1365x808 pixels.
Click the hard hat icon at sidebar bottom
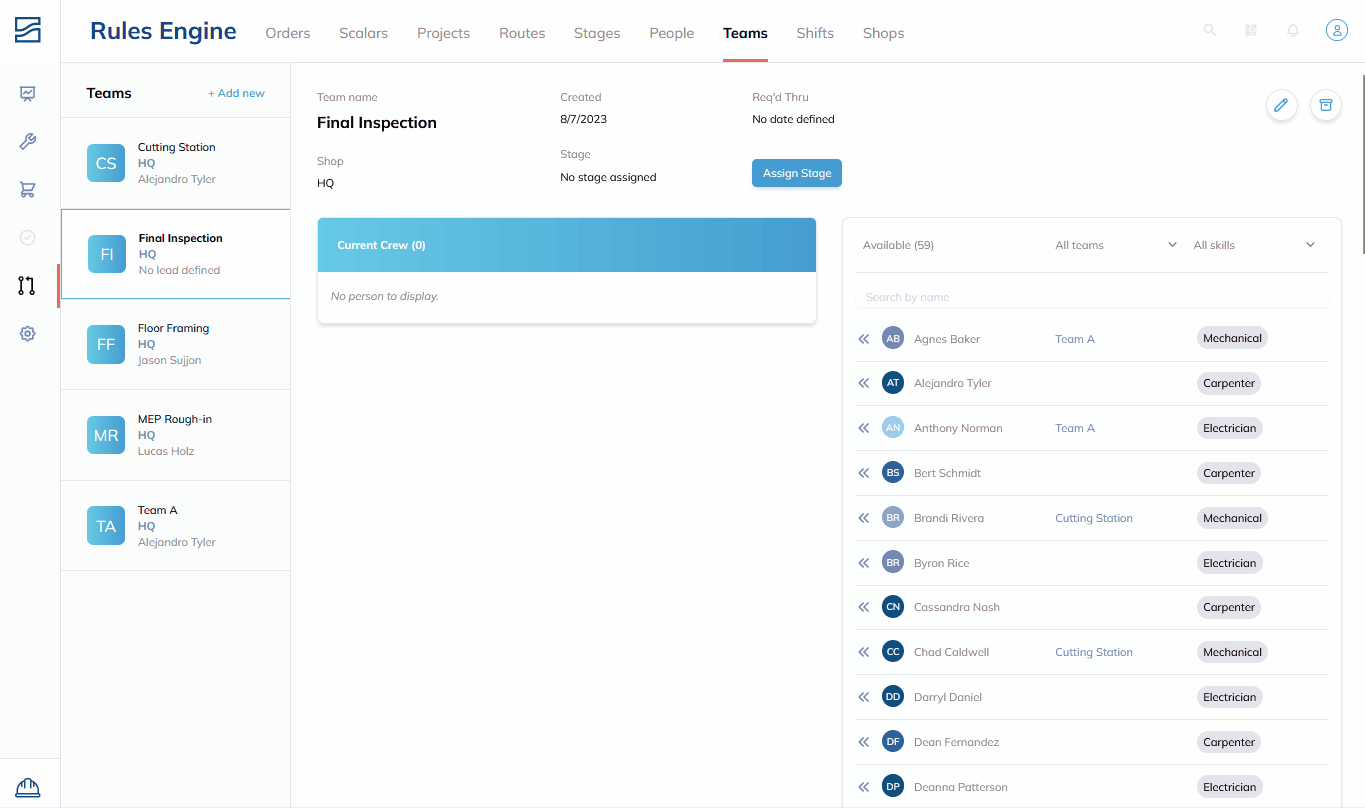28,788
